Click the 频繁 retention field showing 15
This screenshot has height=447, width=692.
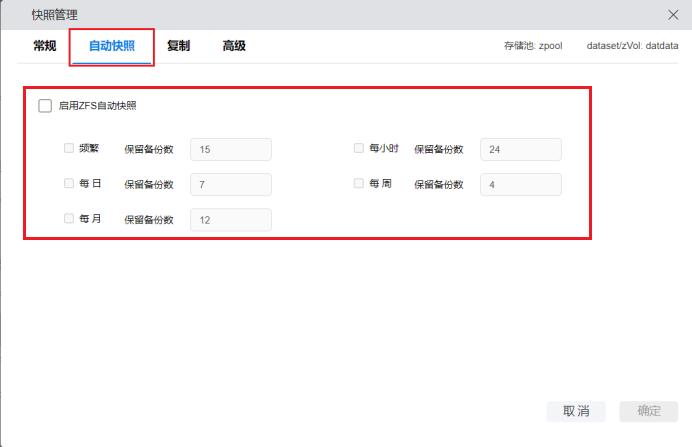231,149
